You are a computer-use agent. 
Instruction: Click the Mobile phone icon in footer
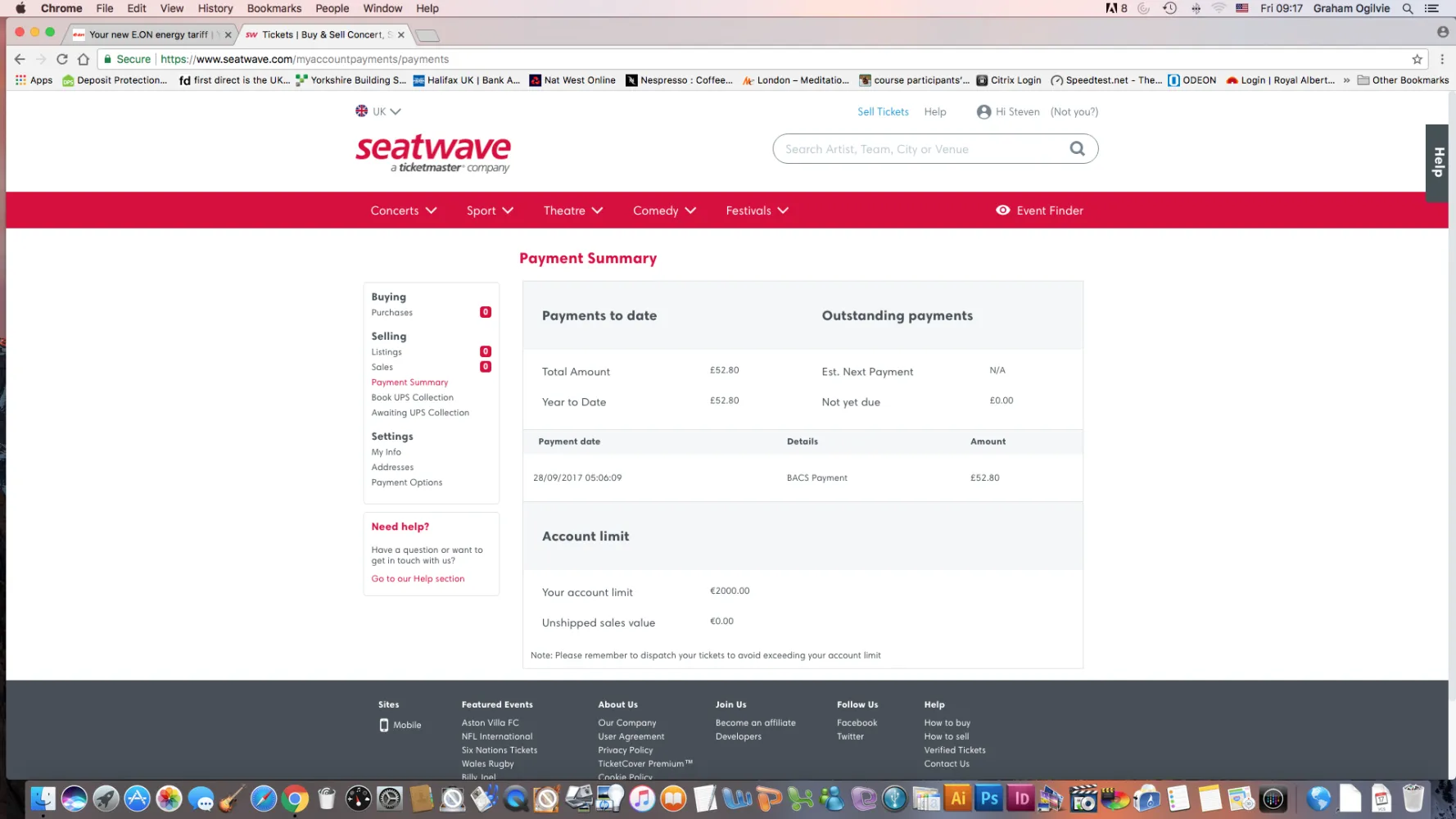tap(383, 725)
